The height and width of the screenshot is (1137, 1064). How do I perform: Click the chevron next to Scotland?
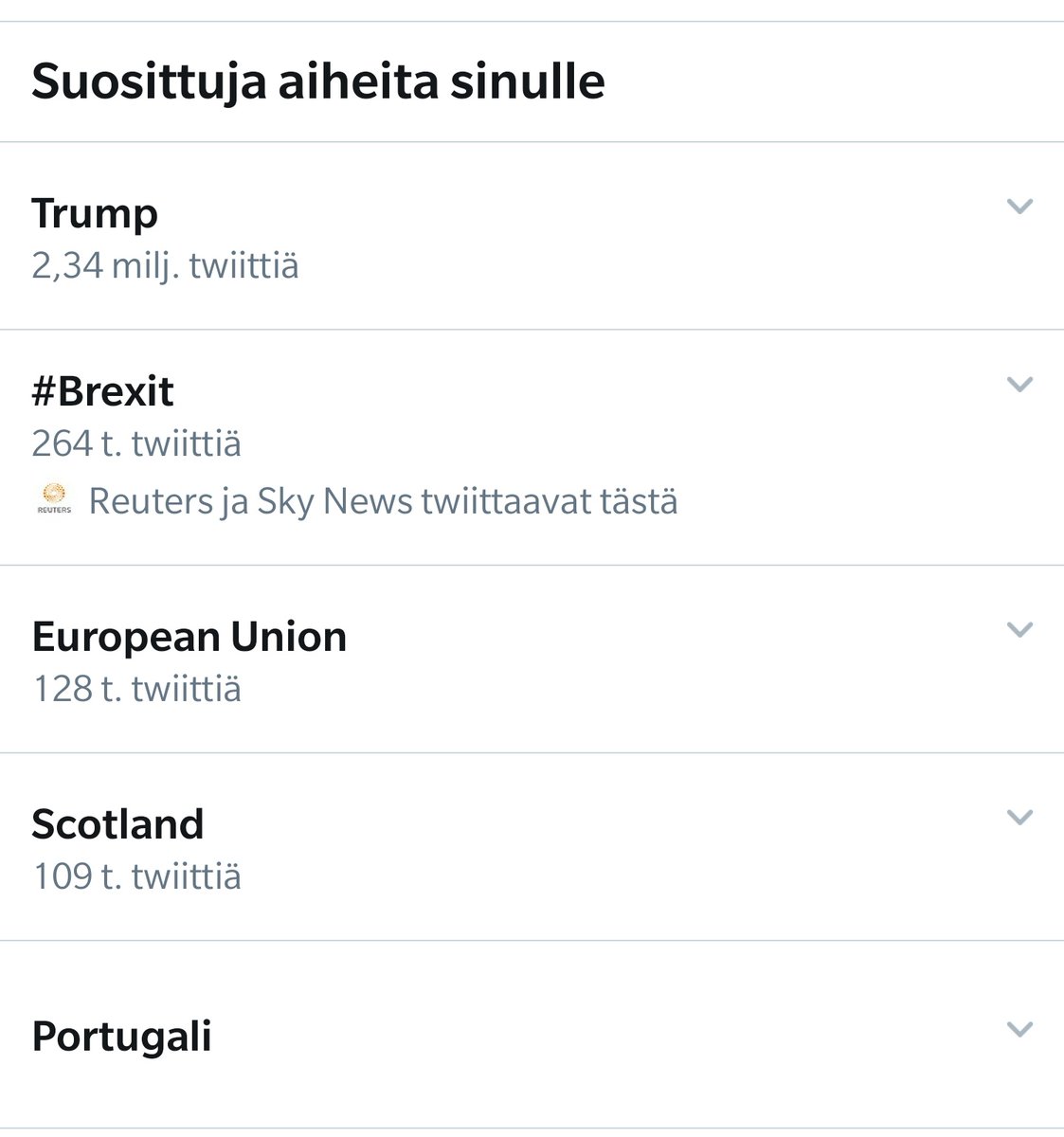[1019, 817]
